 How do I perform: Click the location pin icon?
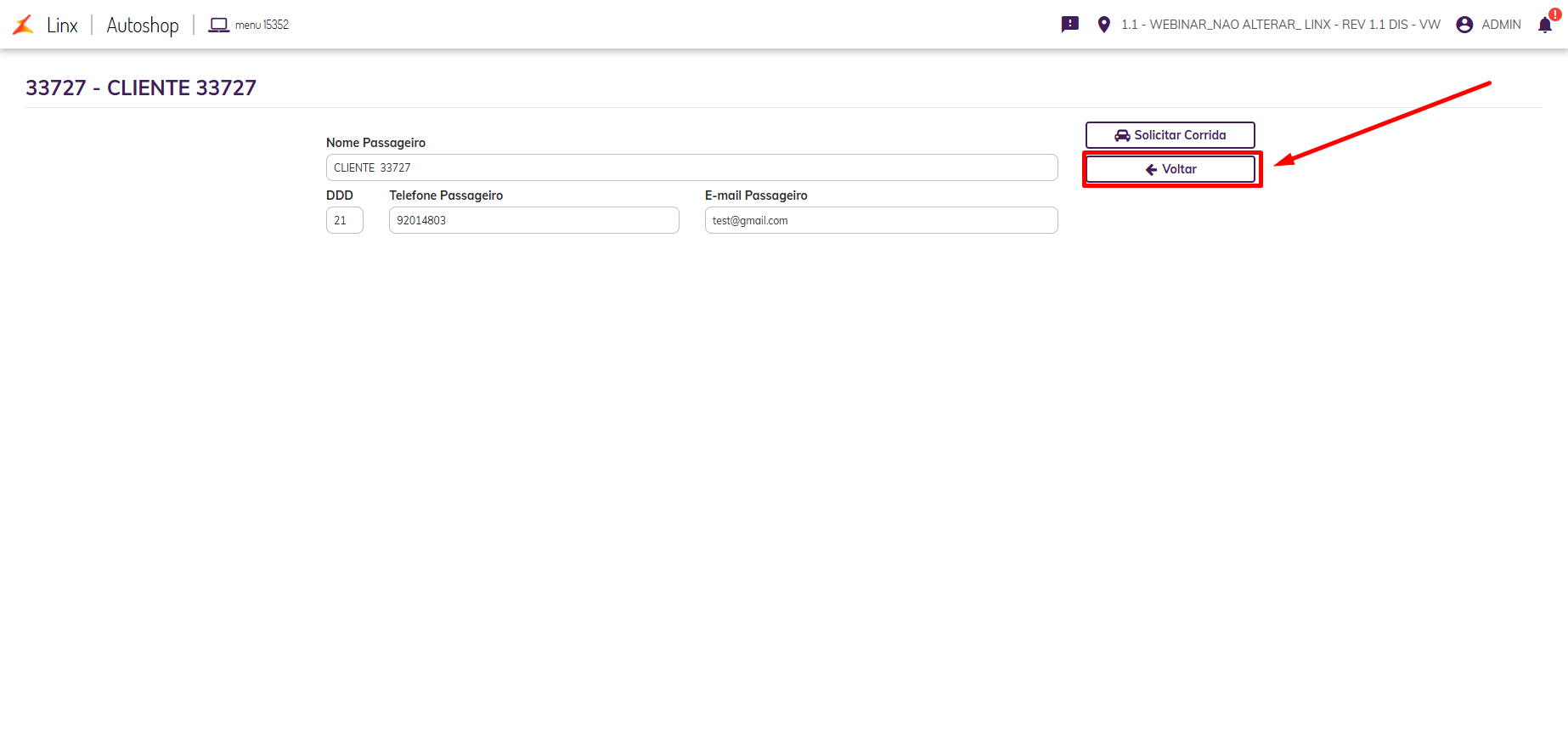(x=1103, y=25)
